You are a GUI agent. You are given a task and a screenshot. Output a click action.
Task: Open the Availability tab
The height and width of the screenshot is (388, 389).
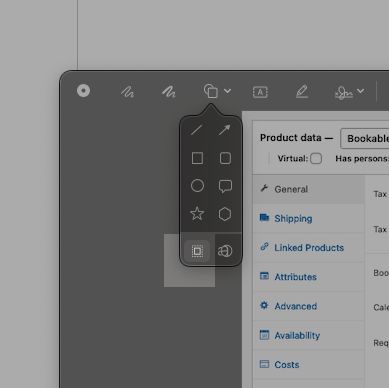click(x=309, y=335)
